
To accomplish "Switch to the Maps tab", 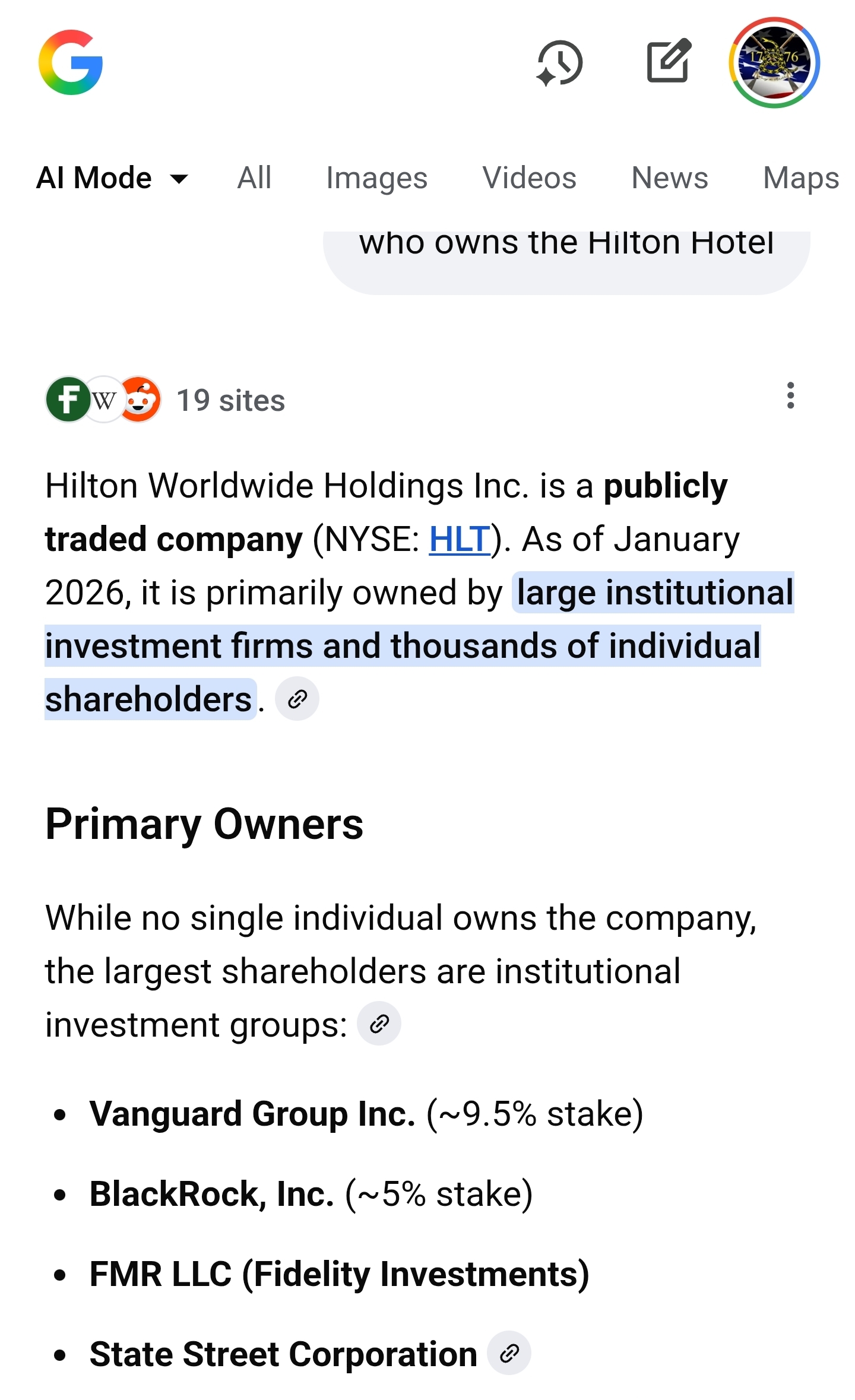I will 800,178.
